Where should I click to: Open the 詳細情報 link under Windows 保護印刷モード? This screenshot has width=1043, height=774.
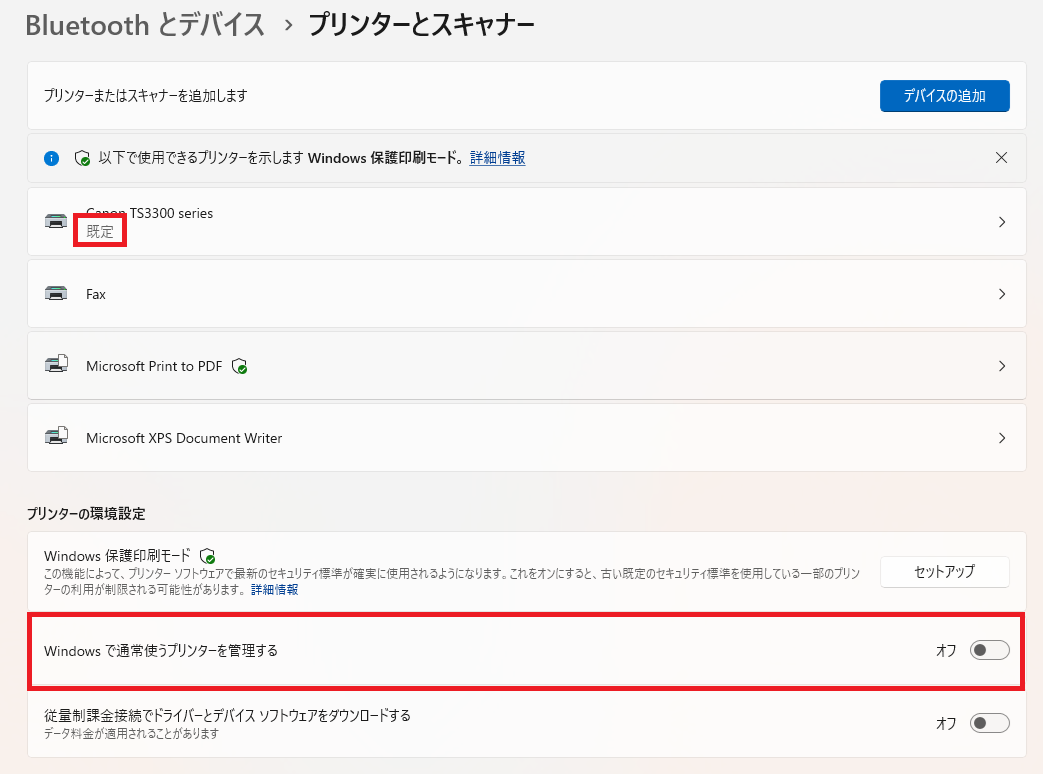click(274, 589)
